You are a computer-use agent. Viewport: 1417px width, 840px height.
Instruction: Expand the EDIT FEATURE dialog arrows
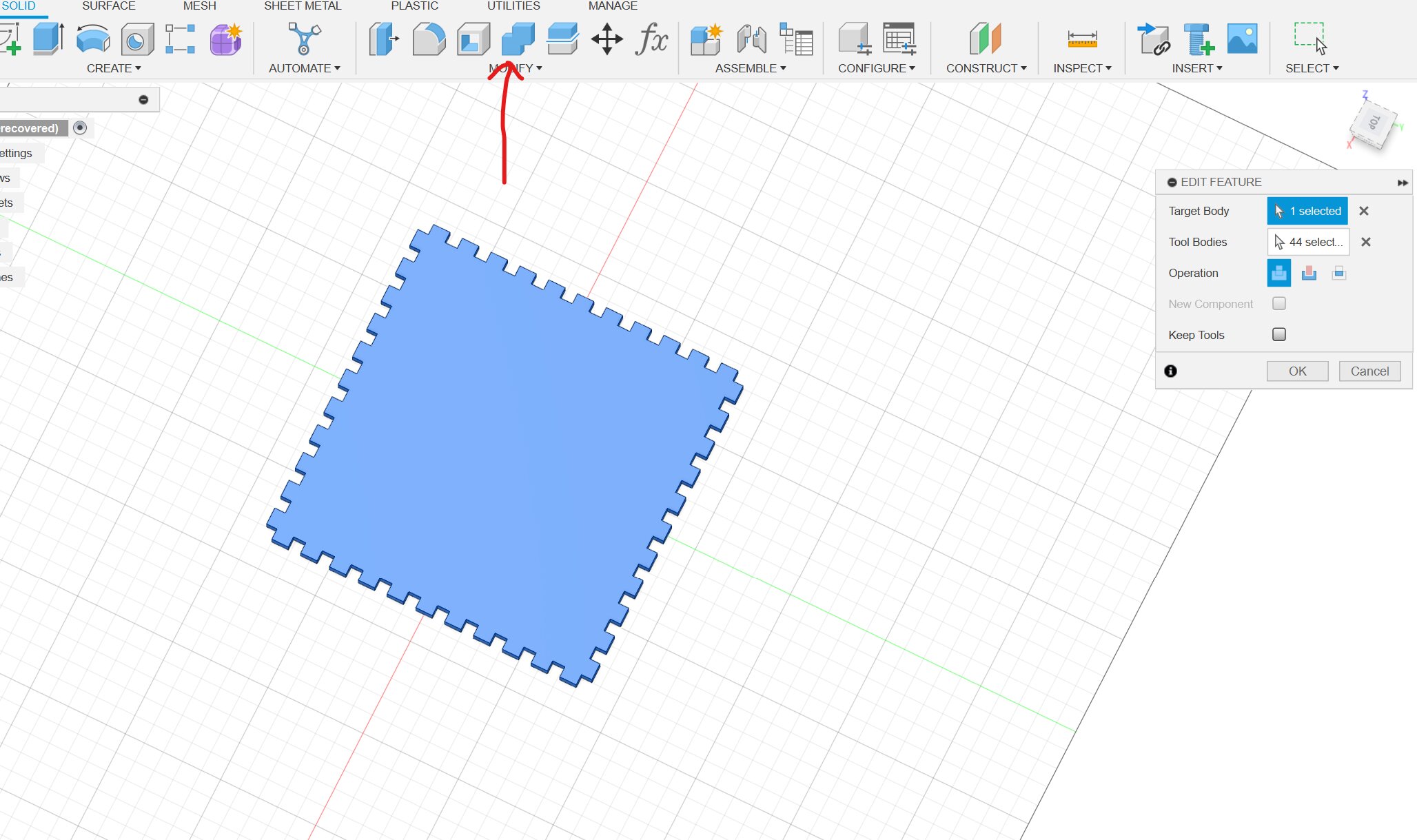1402,183
